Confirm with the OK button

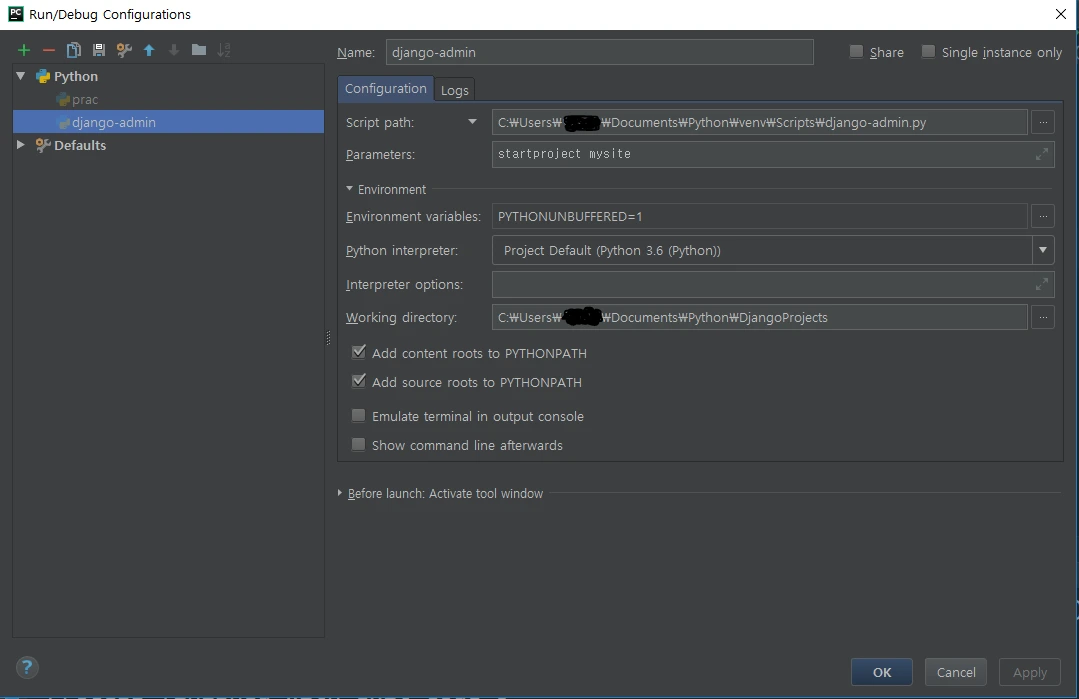pos(882,672)
